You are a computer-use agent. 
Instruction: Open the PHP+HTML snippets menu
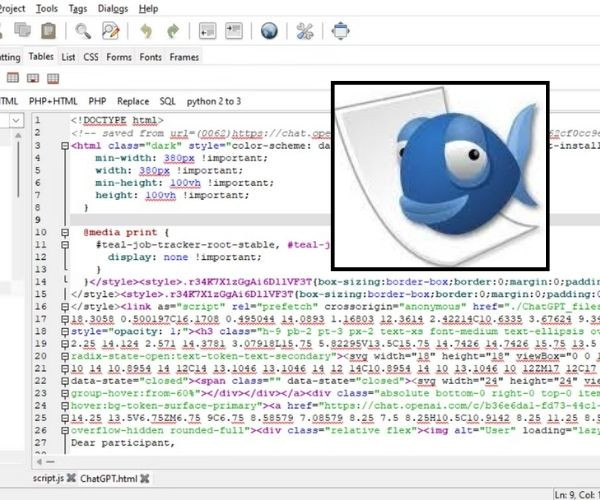(53, 101)
